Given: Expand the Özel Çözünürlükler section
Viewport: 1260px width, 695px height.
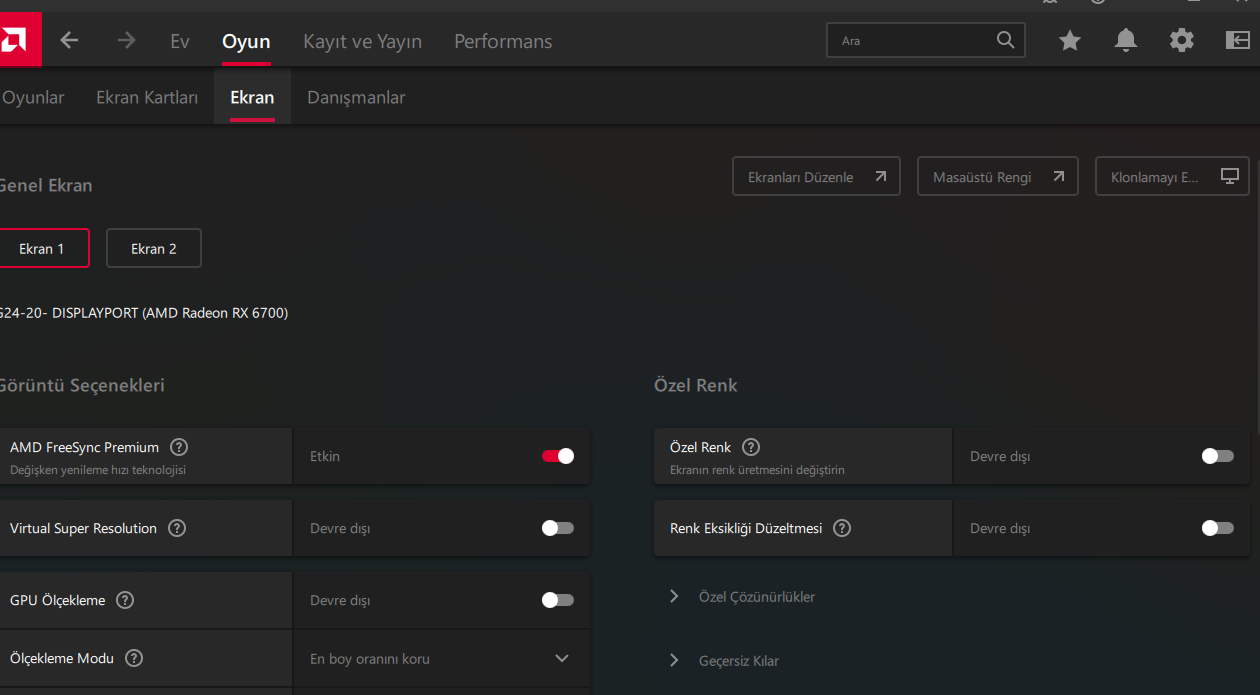Looking at the screenshot, I should coord(756,597).
